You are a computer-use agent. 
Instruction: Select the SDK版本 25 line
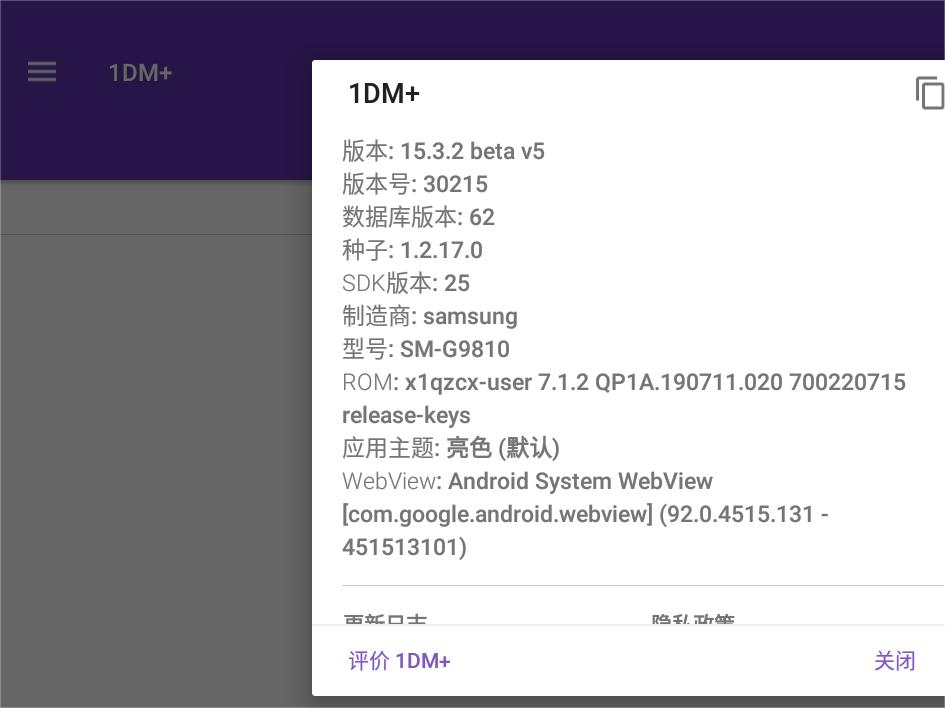pos(406,283)
